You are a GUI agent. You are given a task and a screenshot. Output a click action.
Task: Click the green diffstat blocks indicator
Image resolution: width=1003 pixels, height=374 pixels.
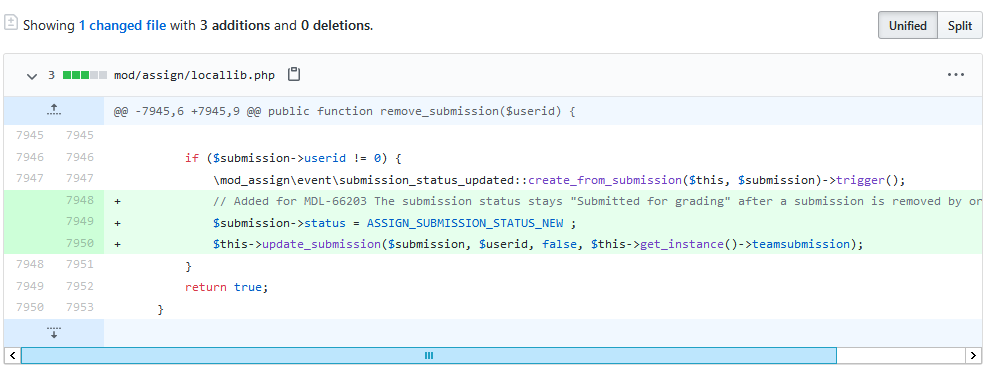(x=85, y=75)
